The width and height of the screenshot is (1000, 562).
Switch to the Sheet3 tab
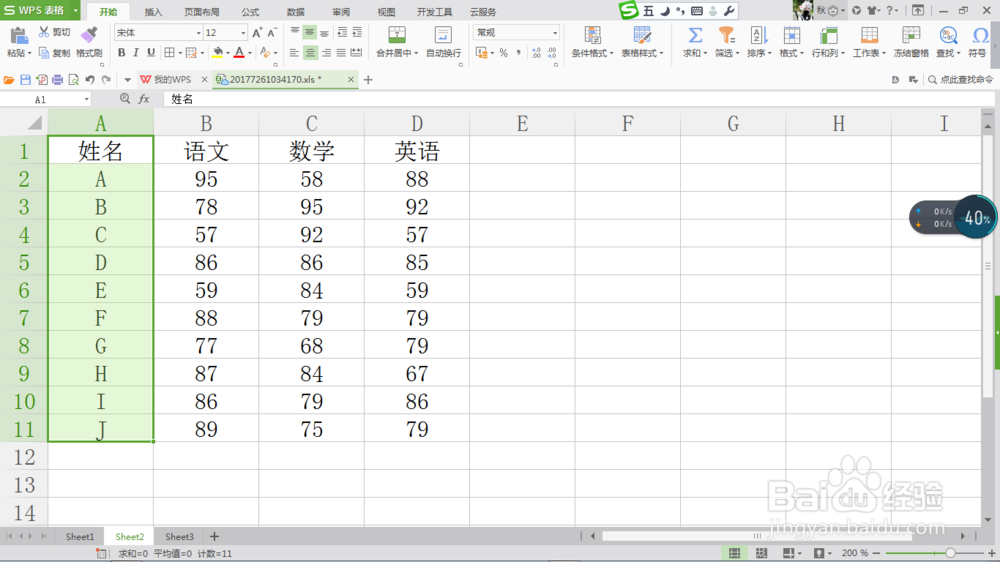179,536
